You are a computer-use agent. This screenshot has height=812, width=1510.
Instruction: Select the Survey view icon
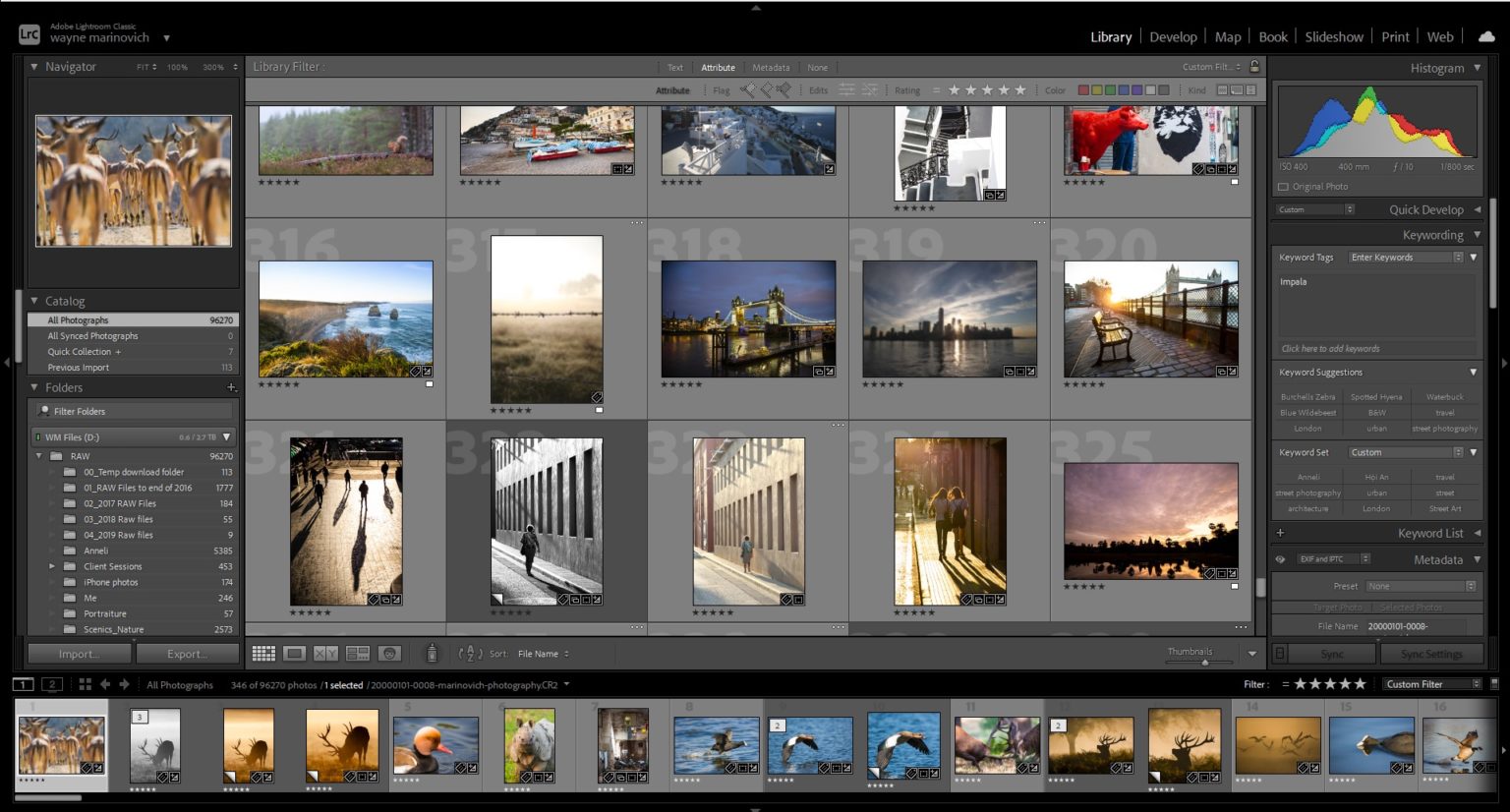358,653
